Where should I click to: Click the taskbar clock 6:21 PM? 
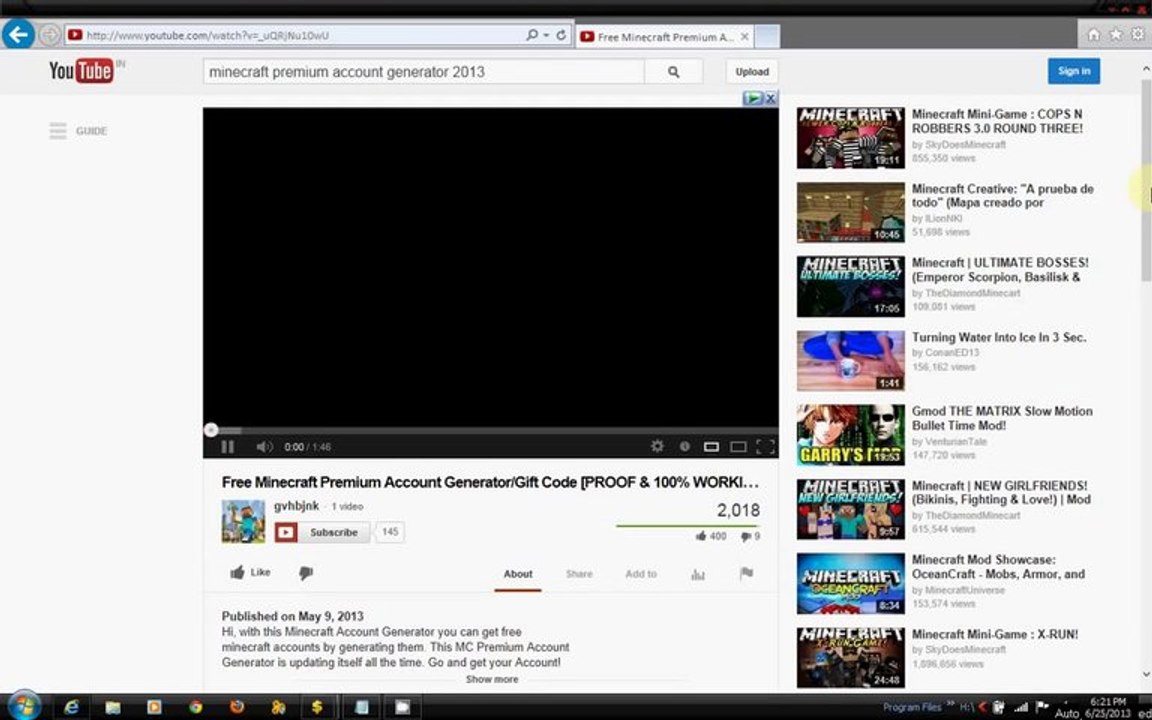coord(1108,702)
